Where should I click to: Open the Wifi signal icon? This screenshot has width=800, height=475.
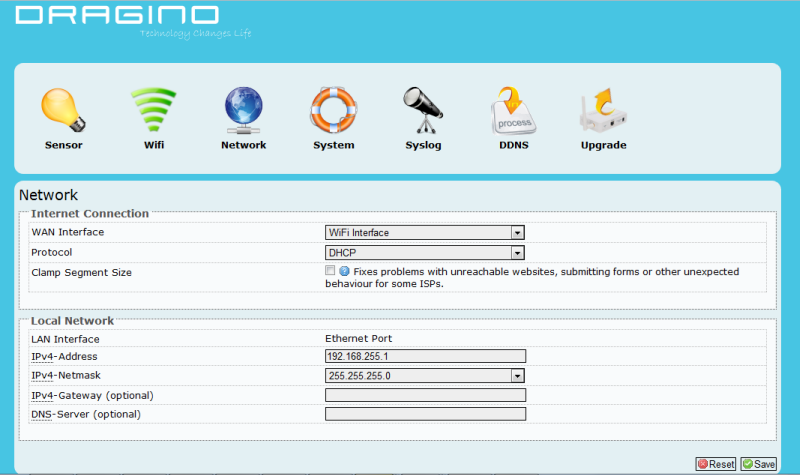154,110
